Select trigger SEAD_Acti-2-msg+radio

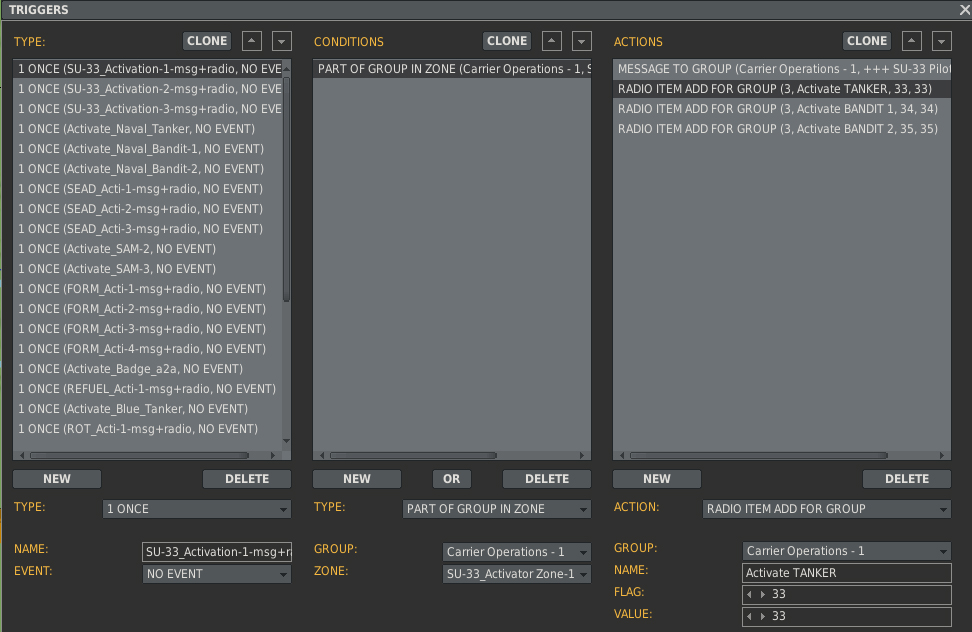[148, 209]
